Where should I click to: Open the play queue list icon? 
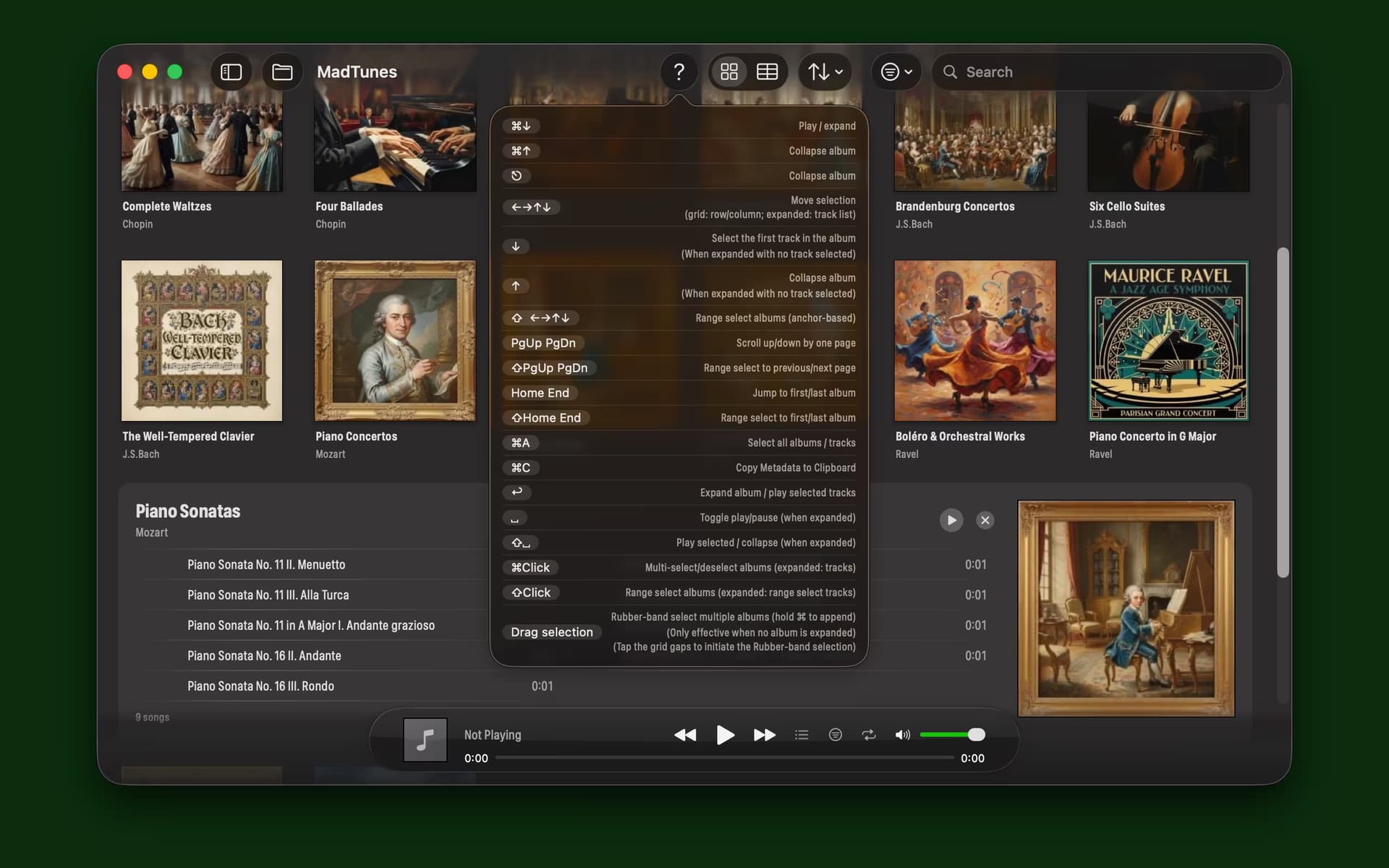[802, 735]
